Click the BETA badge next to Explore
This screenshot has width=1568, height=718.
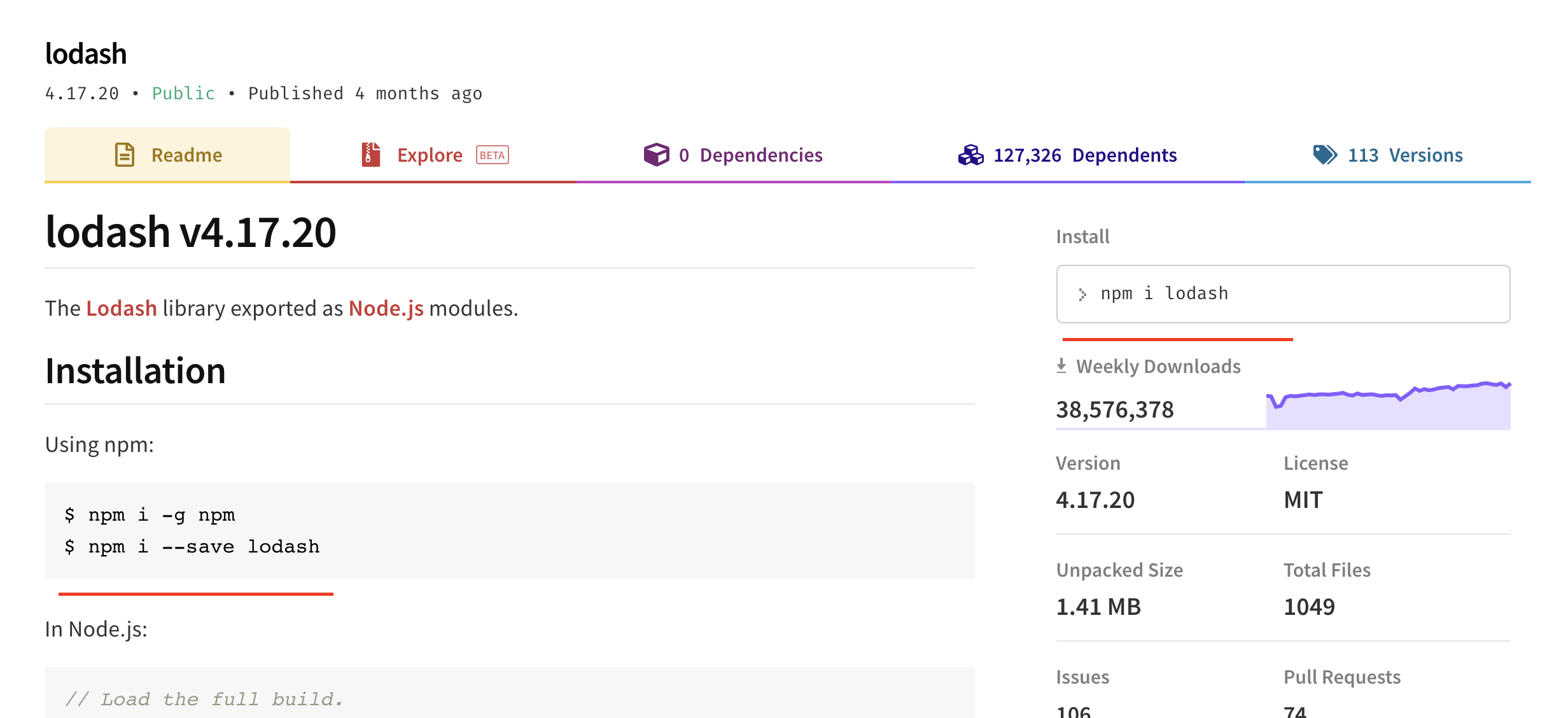tap(492, 155)
